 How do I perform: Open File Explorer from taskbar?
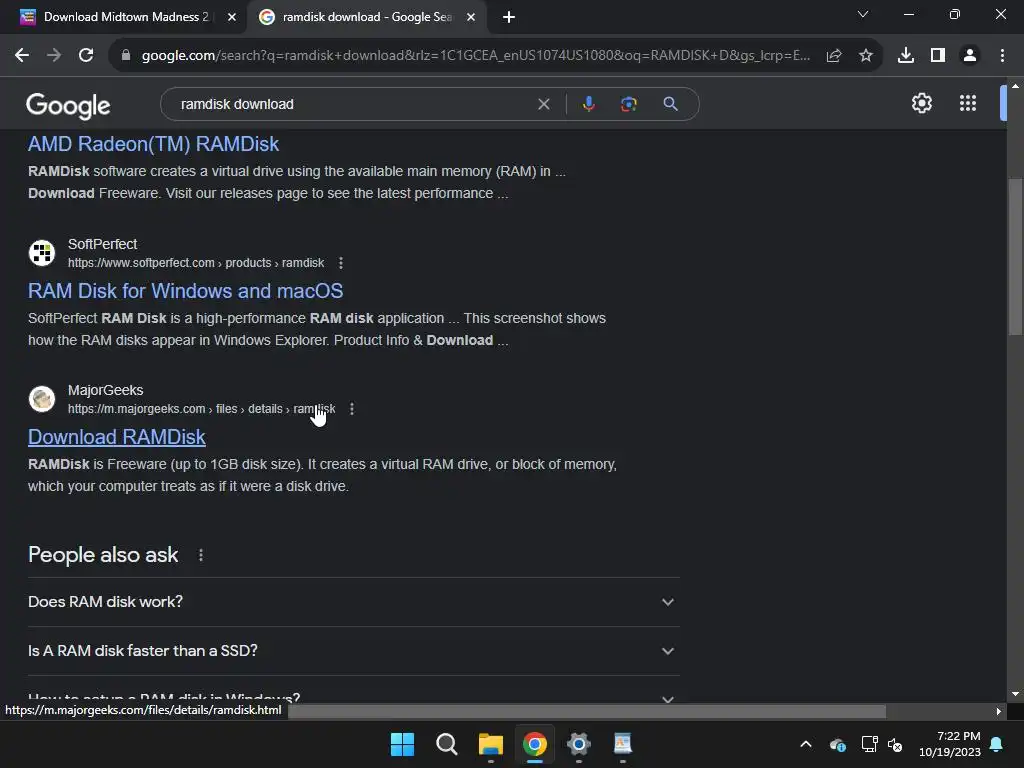pyautogui.click(x=490, y=744)
